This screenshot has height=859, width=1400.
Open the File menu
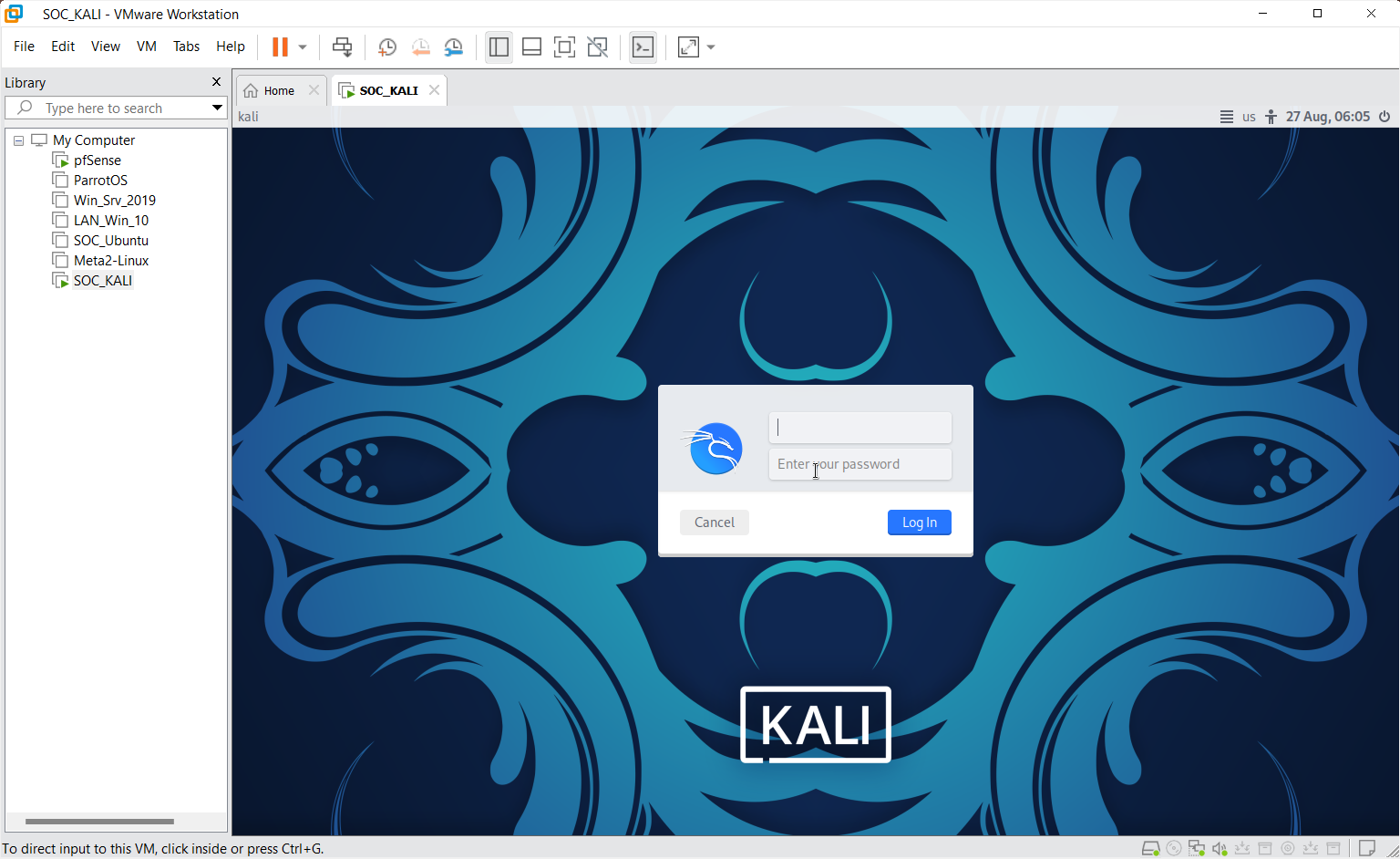24,47
